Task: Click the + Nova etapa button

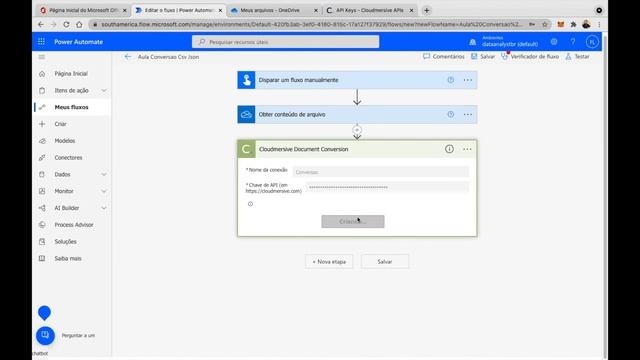Action: [x=329, y=262]
